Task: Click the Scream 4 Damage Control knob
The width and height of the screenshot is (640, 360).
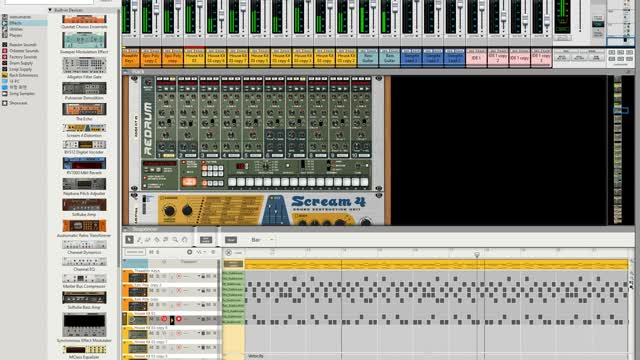Action: coord(169,211)
